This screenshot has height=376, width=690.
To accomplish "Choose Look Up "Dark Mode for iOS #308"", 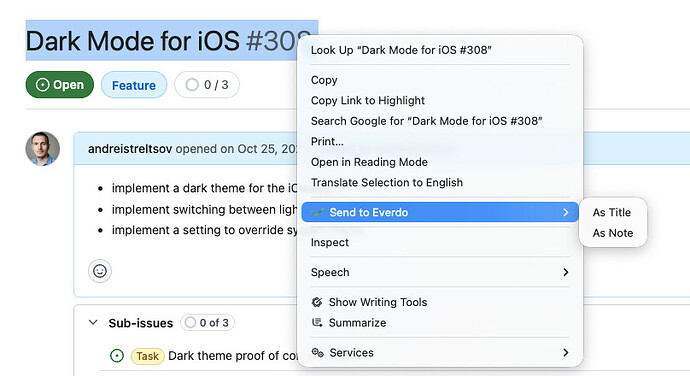I will pyautogui.click(x=440, y=50).
